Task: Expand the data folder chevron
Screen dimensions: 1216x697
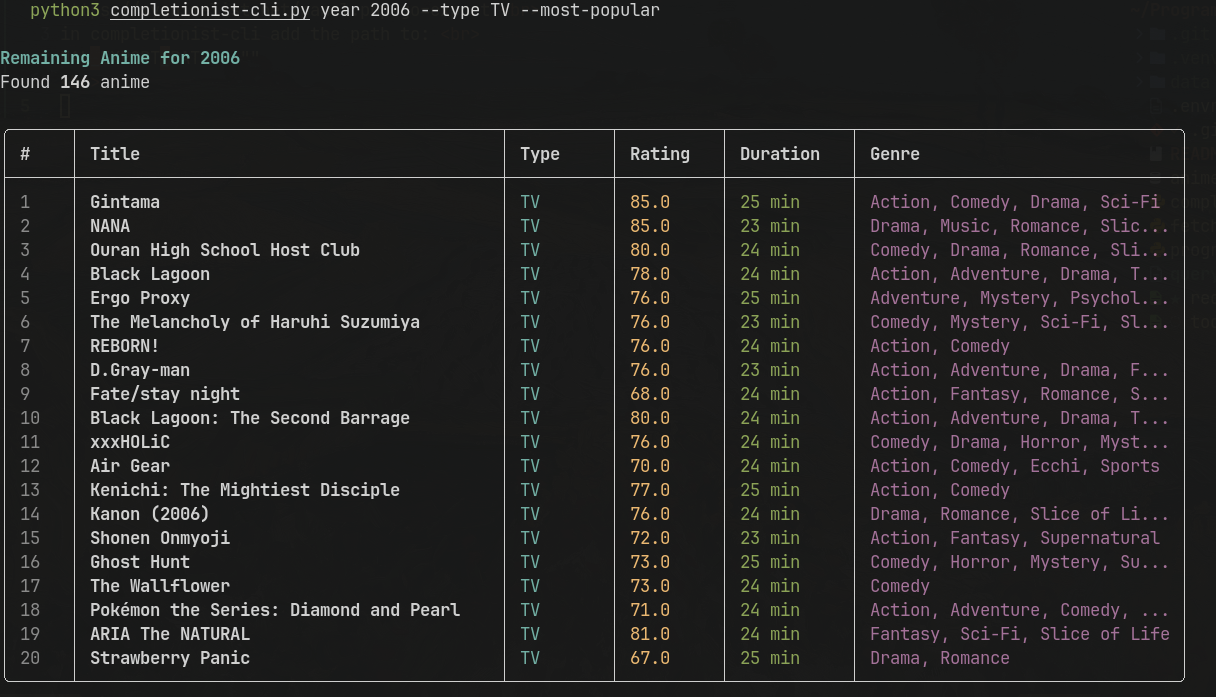Action: click(x=1140, y=82)
